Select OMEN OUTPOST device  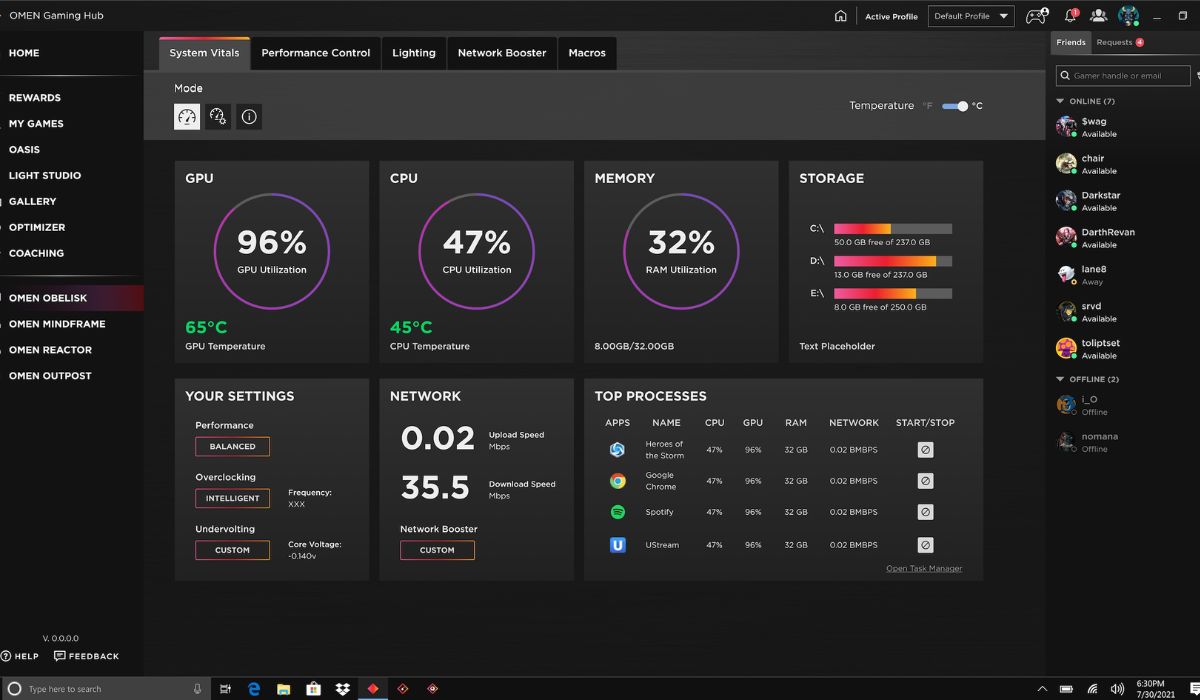50,376
